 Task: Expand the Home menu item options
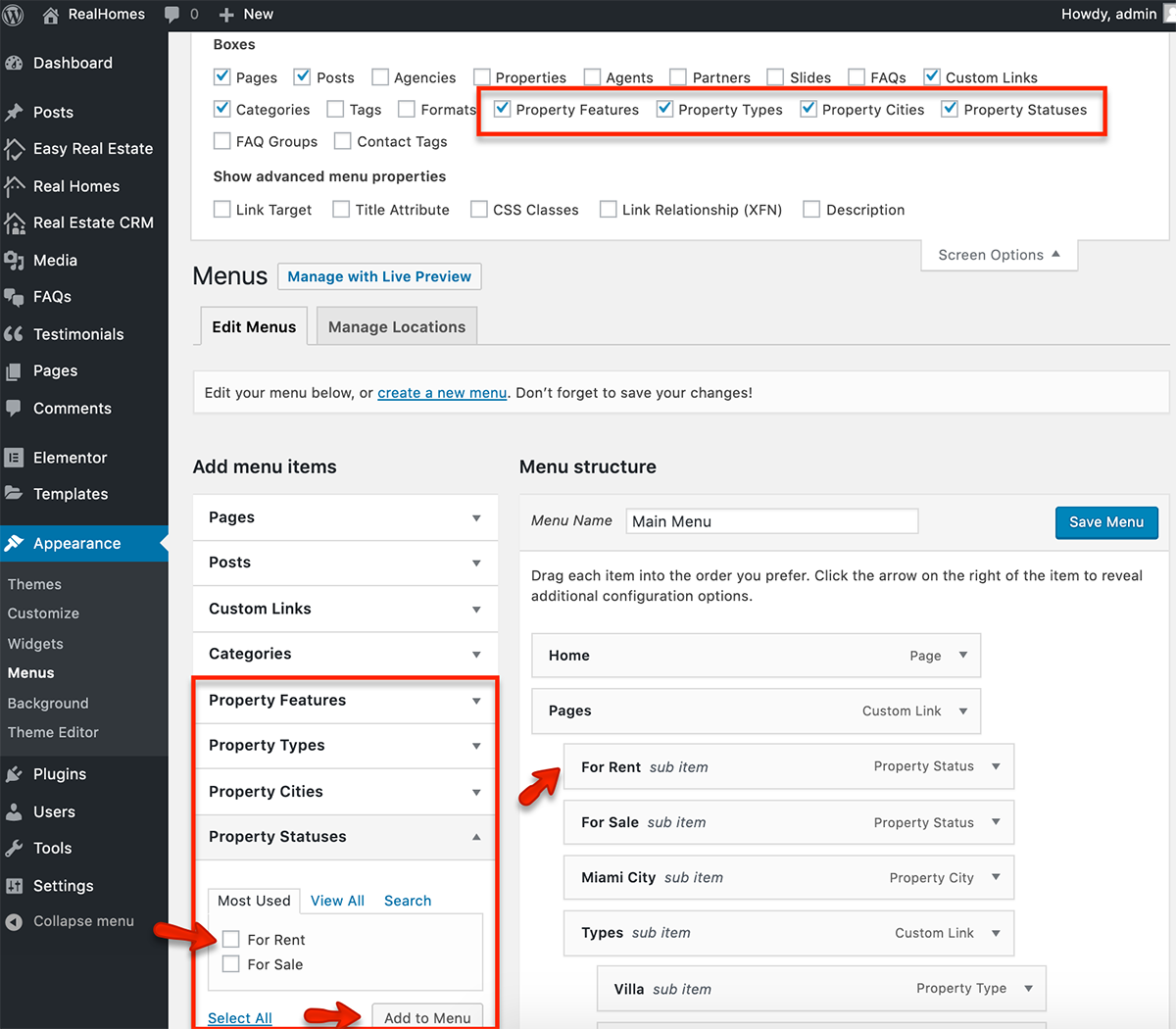coord(963,655)
